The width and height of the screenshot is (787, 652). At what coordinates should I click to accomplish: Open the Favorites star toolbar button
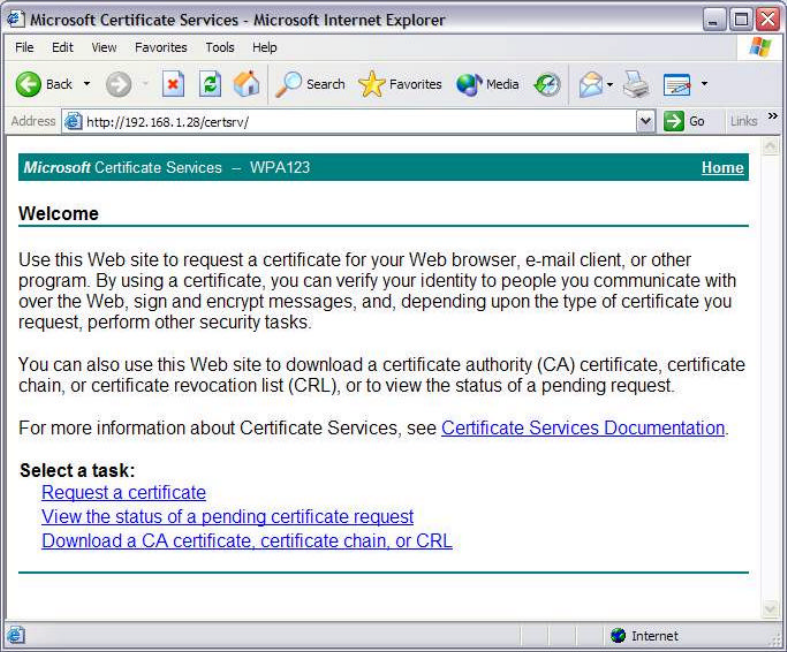pyautogui.click(x=400, y=84)
